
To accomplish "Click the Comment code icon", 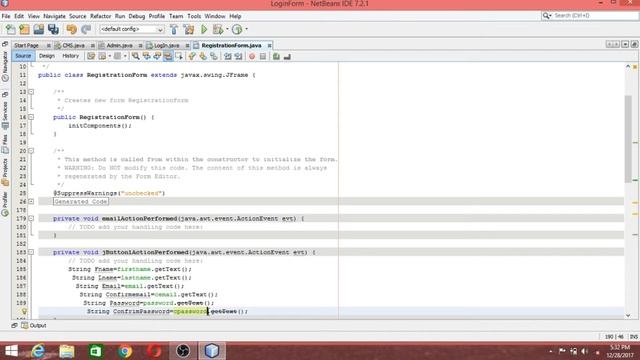I will coord(276,56).
